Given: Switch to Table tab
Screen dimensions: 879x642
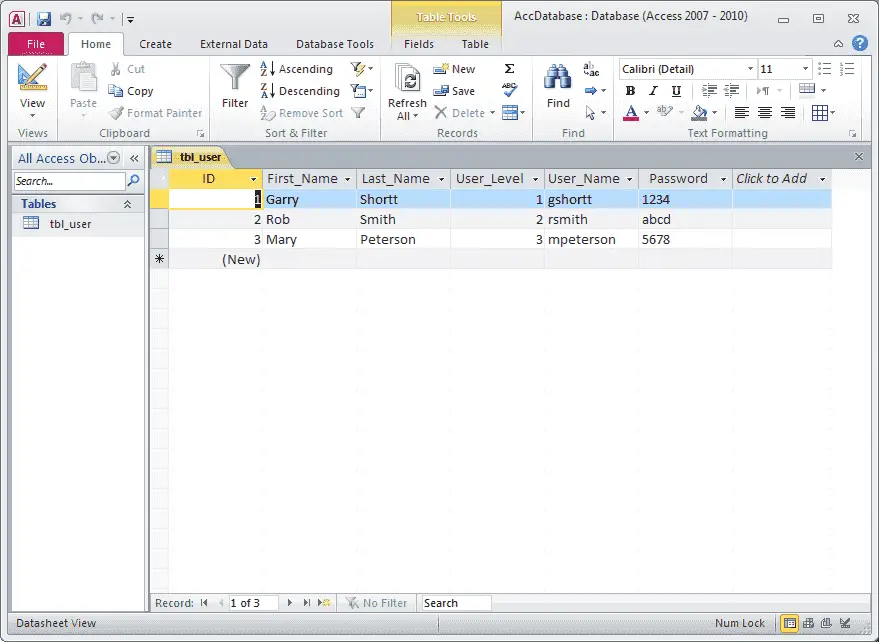Looking at the screenshot, I should pos(475,44).
